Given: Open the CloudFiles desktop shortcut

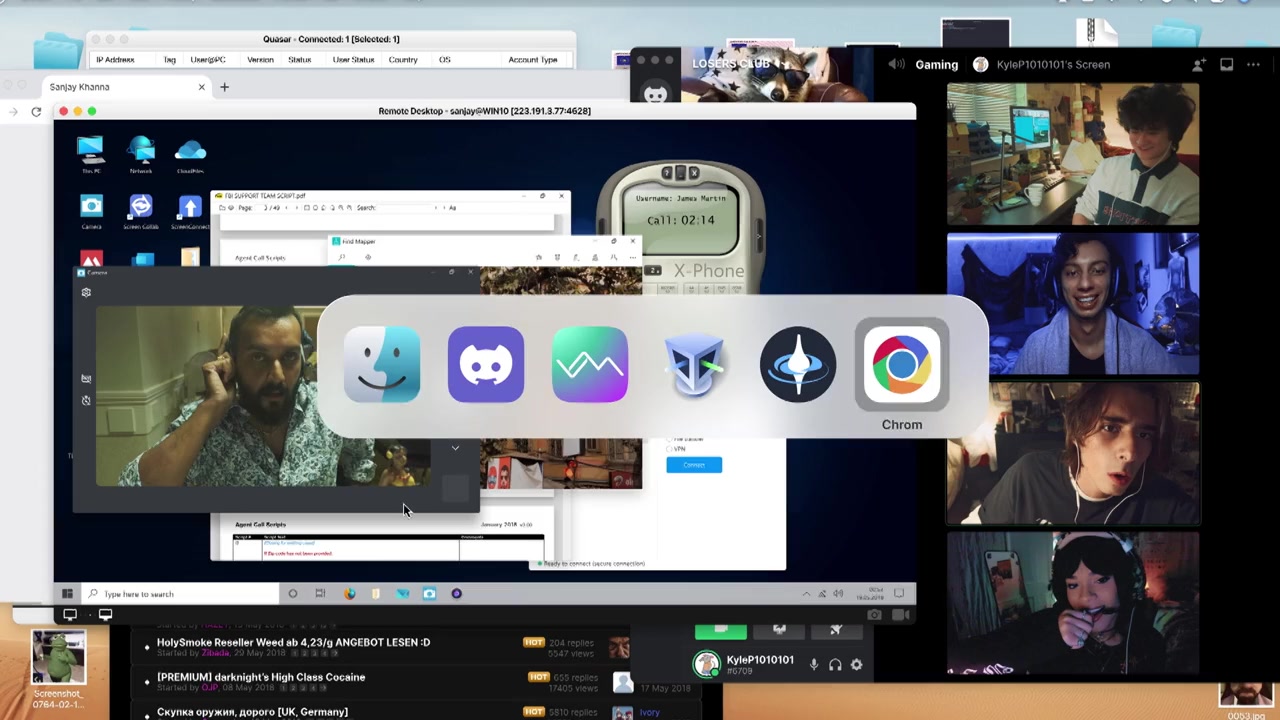Looking at the screenshot, I should (x=190, y=155).
